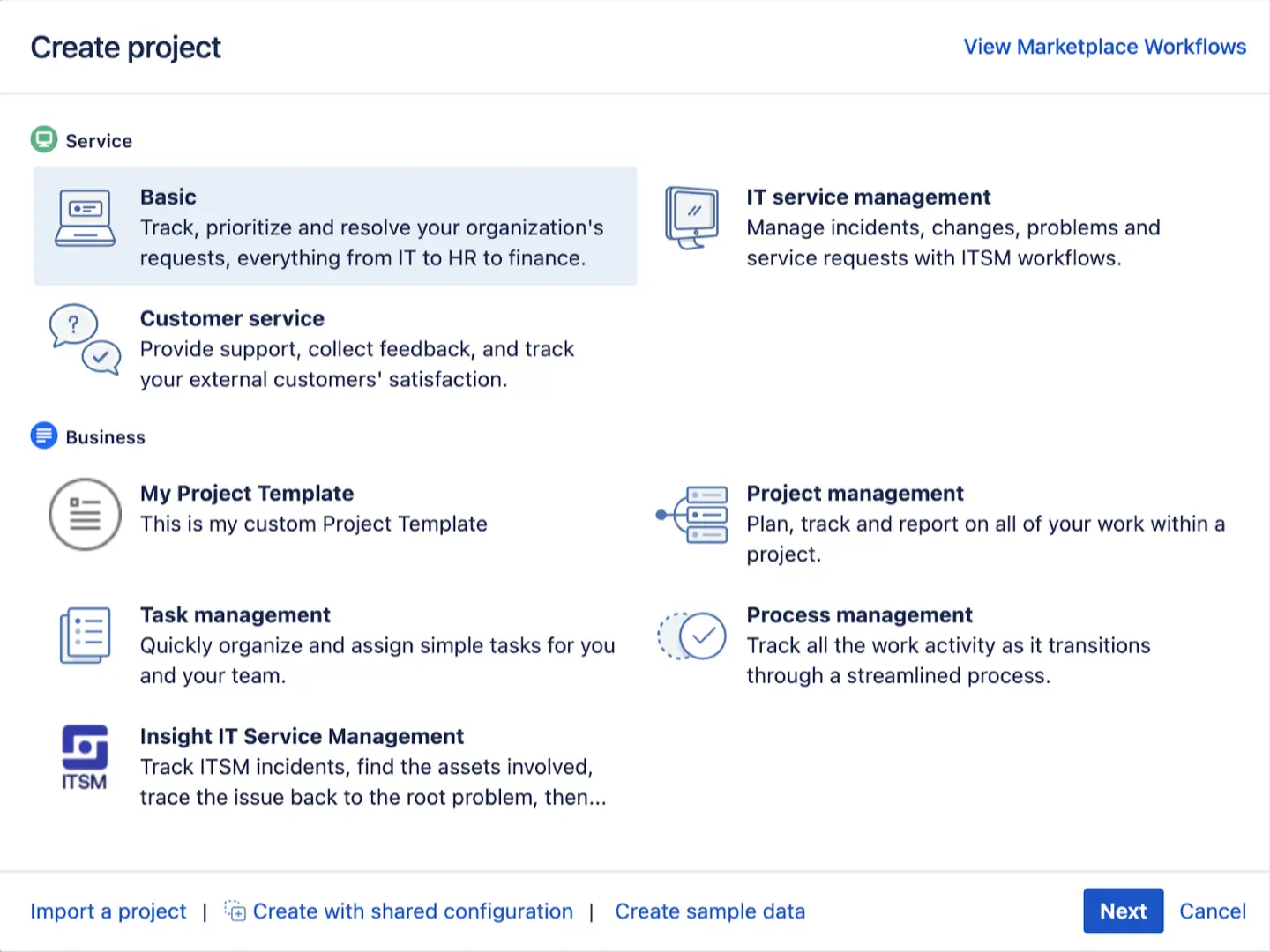
Task: Click the Customer service speech bubbles icon
Action: tap(85, 342)
